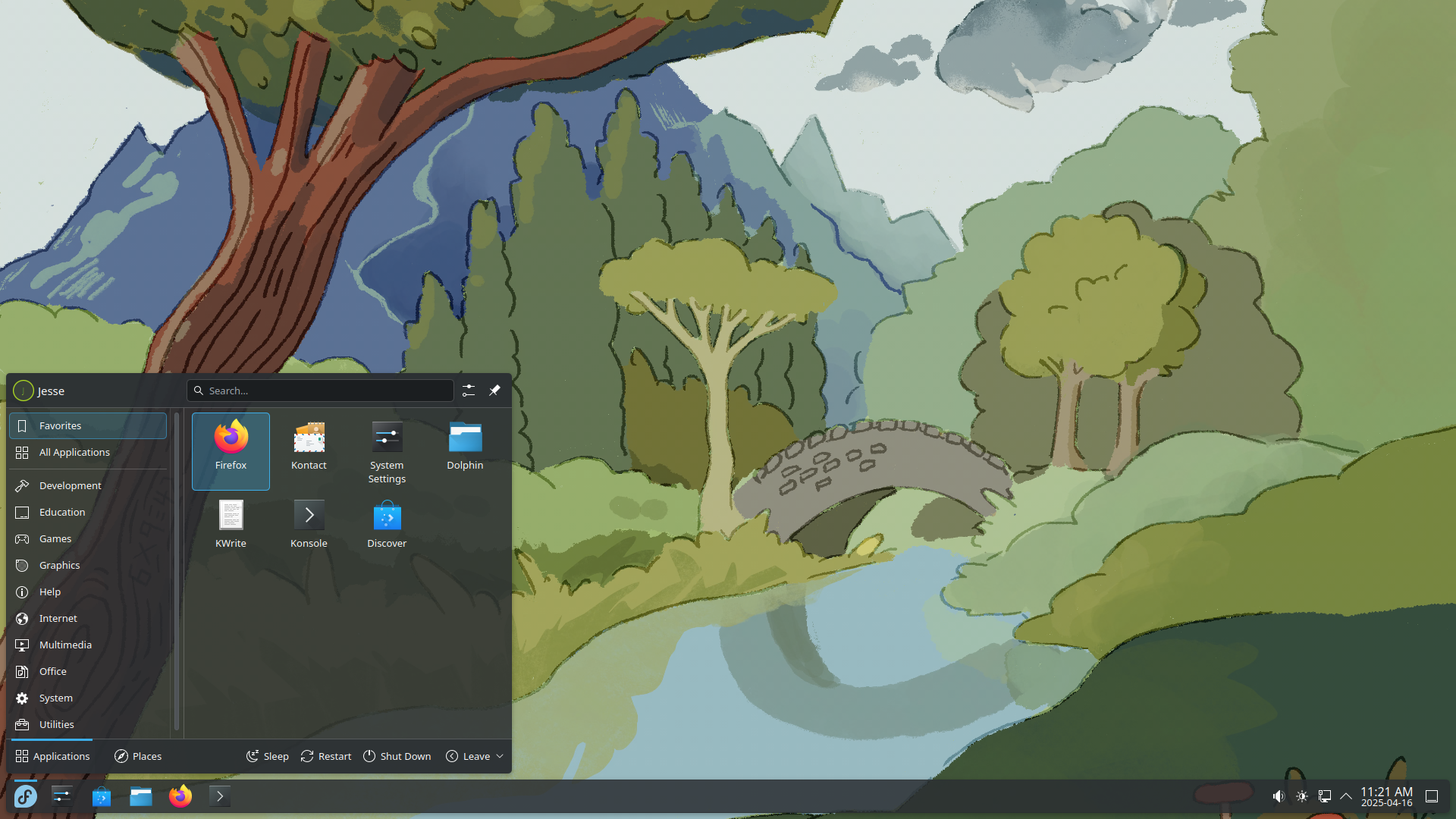
Task: Open Konsole from the taskbar
Action: coord(220,796)
